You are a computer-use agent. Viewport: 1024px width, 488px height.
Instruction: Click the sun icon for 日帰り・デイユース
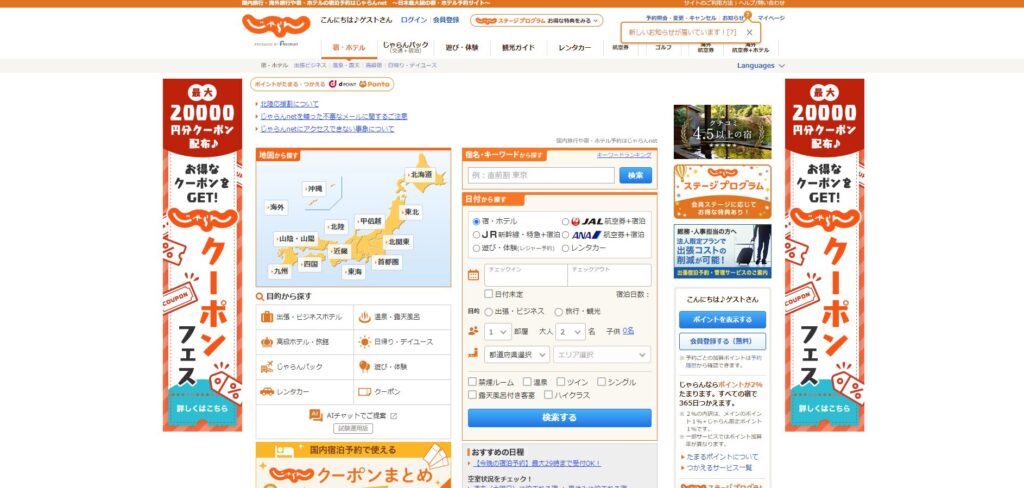click(x=365, y=342)
